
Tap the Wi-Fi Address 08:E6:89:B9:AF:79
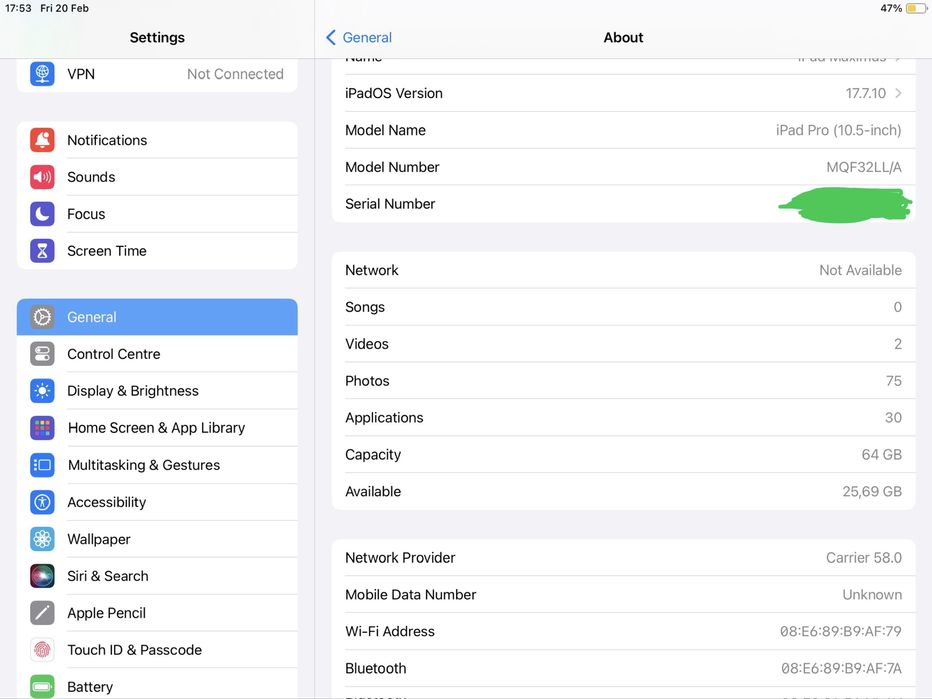840,631
